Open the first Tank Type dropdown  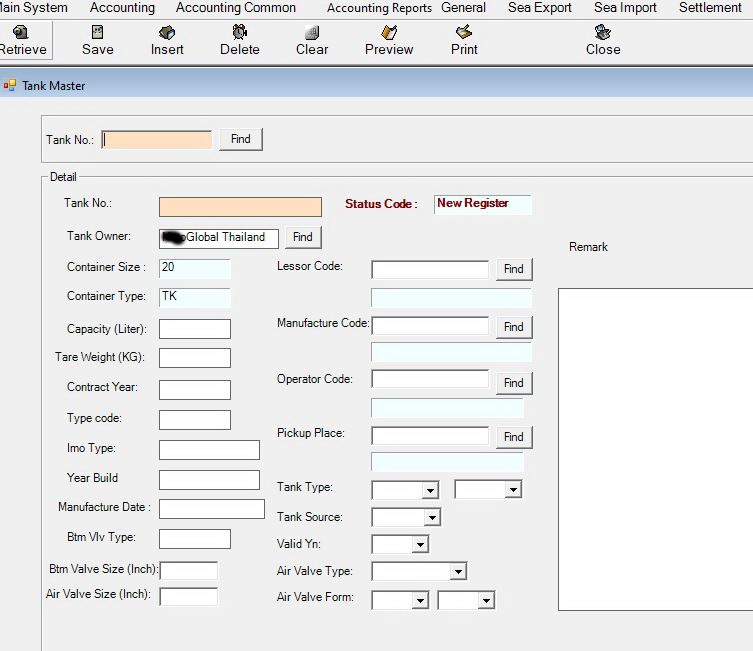[430, 490]
